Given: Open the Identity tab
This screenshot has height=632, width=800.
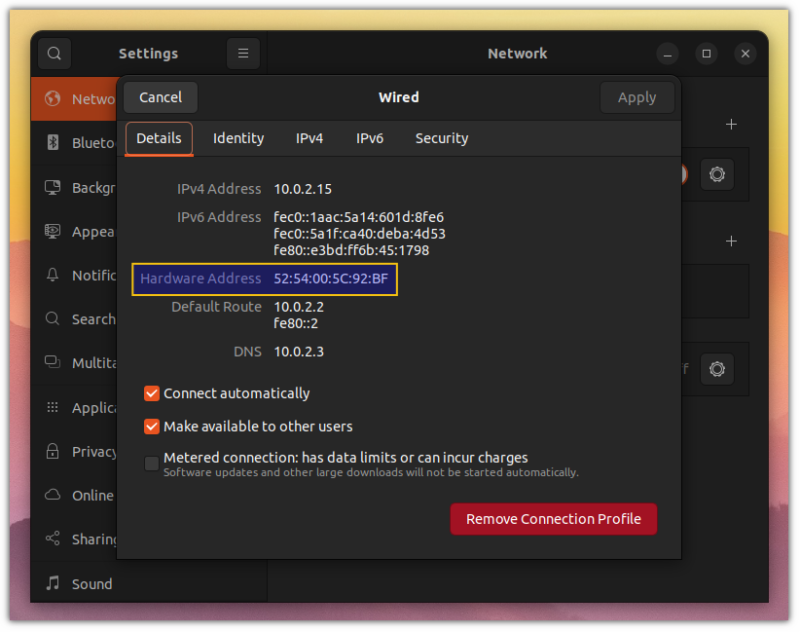Looking at the screenshot, I should [x=238, y=139].
